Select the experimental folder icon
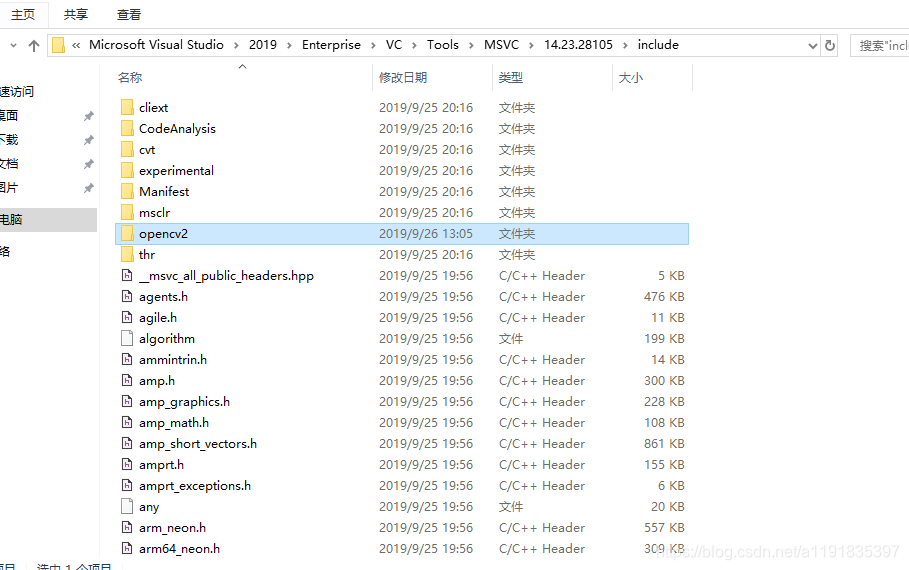The image size is (909, 570). point(128,170)
